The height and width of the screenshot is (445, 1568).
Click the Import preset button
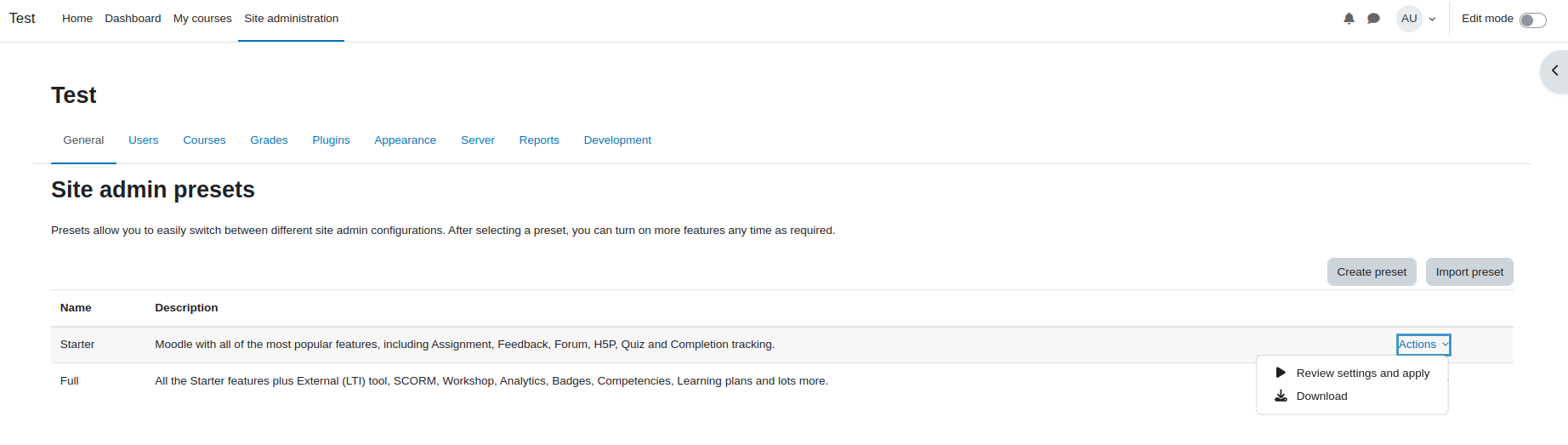(1469, 272)
